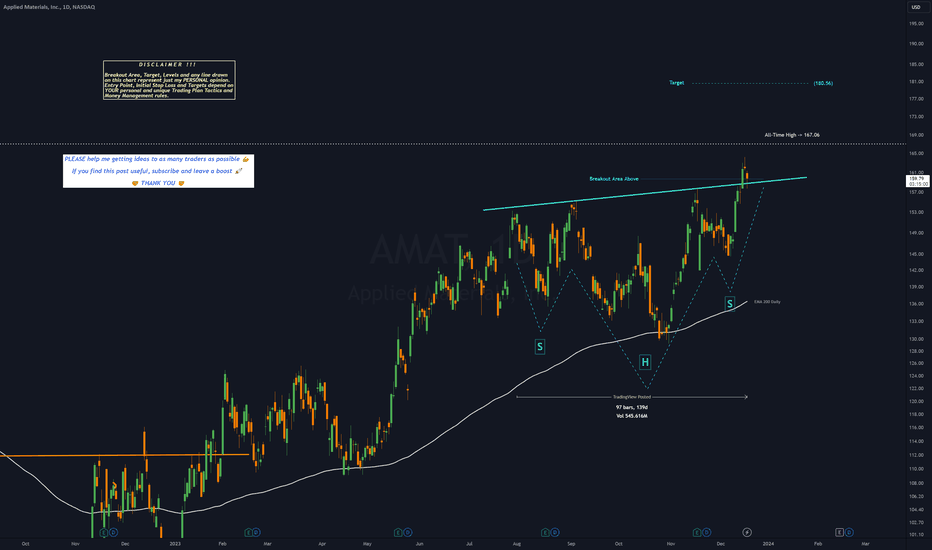Screen dimensions: 932x550
Task: Open the USD currency selector
Action: click(x=916, y=7)
